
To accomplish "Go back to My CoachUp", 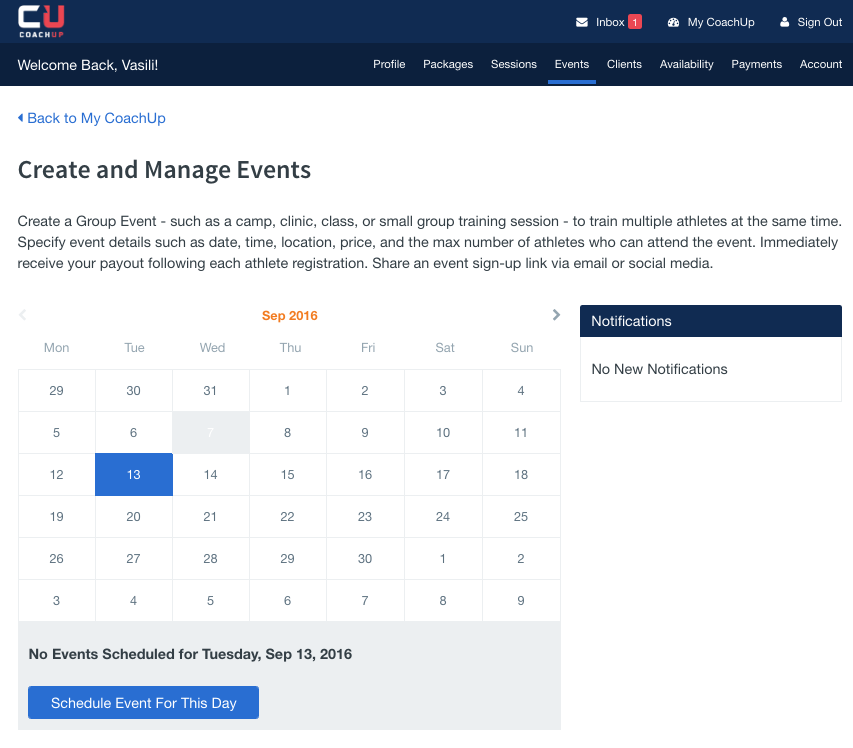I will [x=91, y=118].
